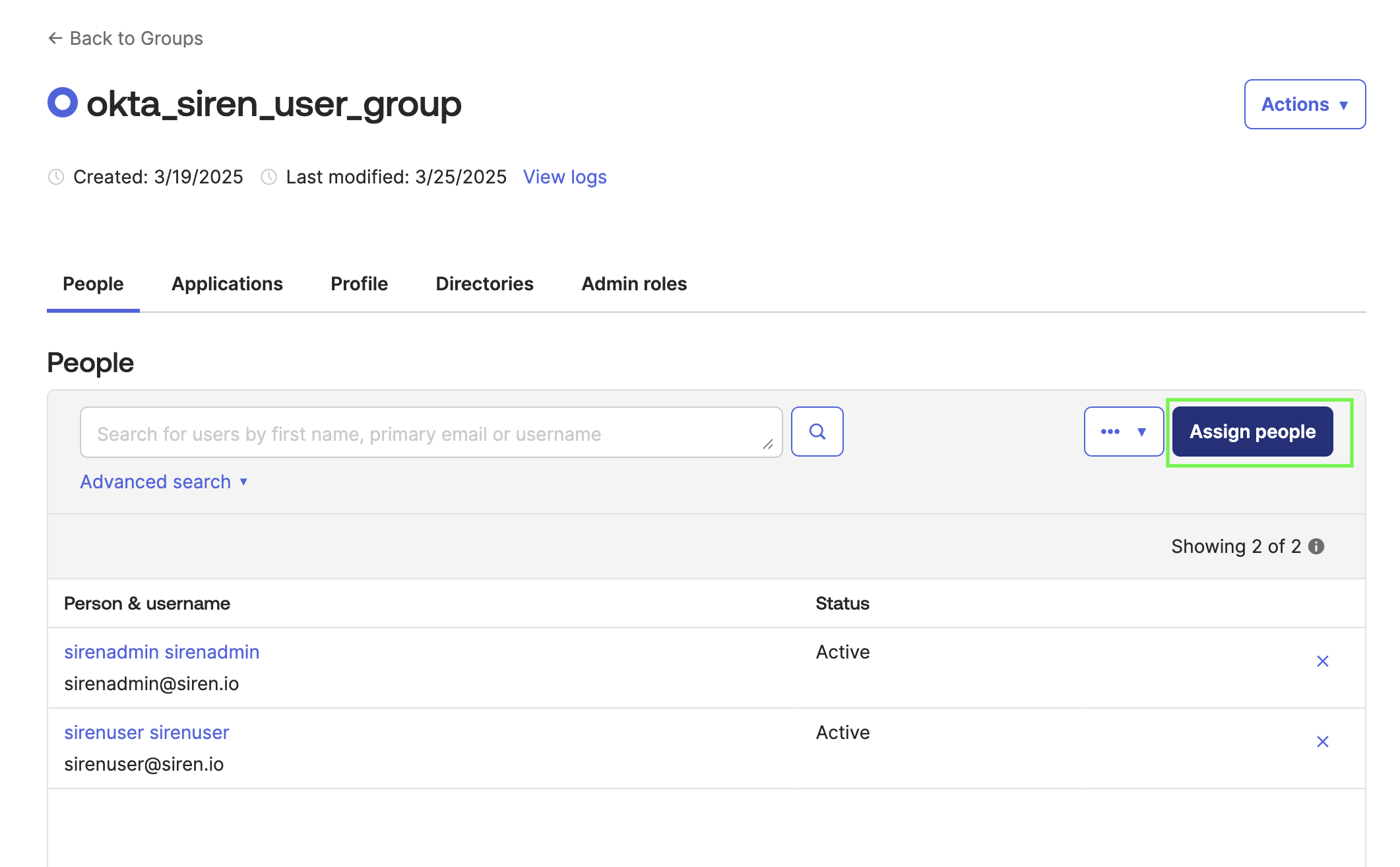Open View logs
Image resolution: width=1400 pixels, height=867 pixels.
(x=564, y=176)
